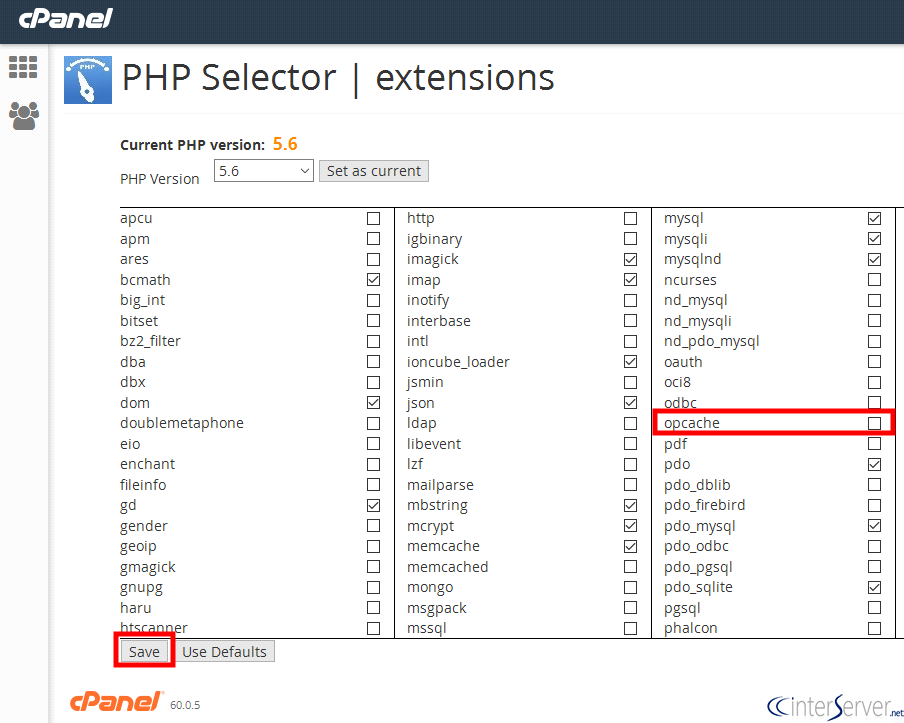Enable the apcu extension checkbox
Image resolution: width=904 pixels, height=723 pixels.
click(374, 219)
